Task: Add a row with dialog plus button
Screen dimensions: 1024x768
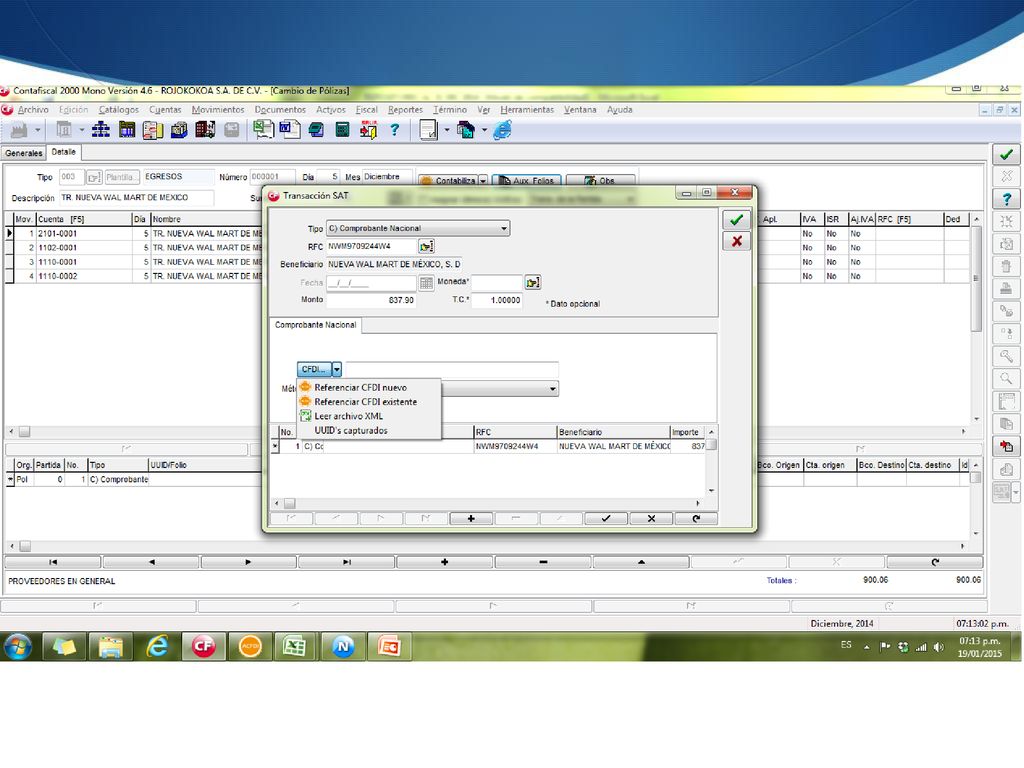Action: click(x=471, y=519)
